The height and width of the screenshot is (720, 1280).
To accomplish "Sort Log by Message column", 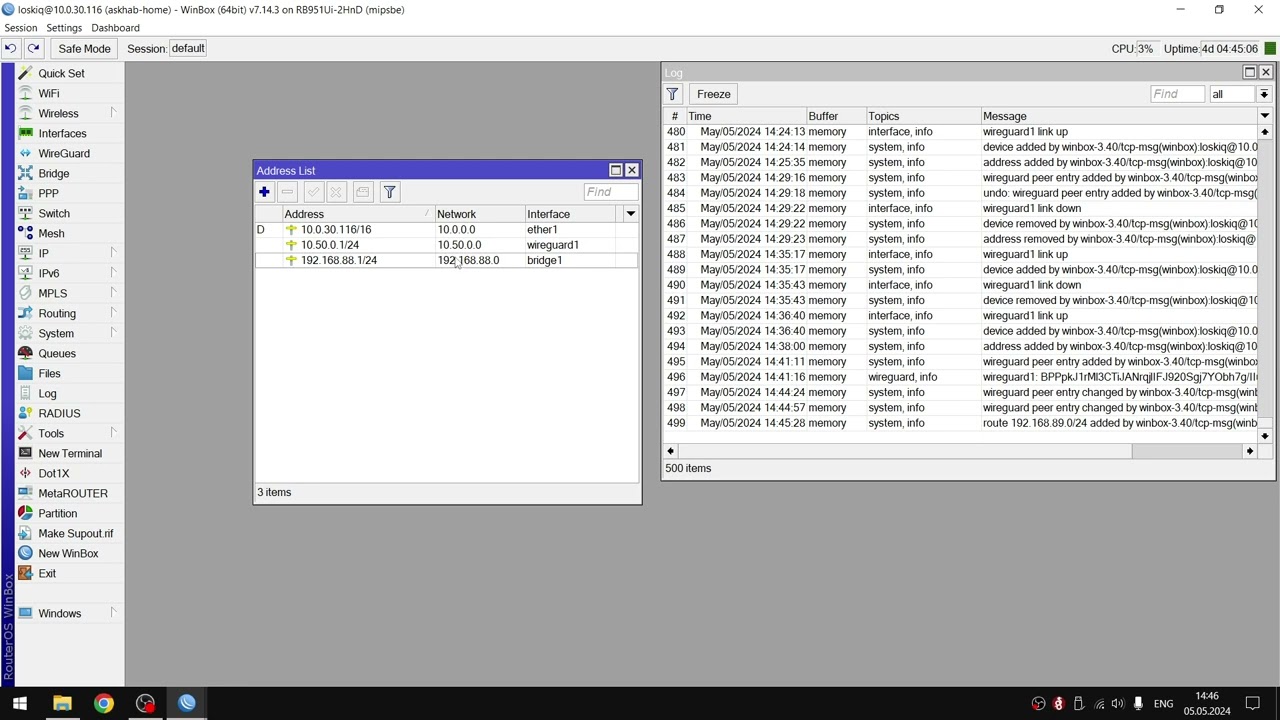I will tap(1118, 116).
